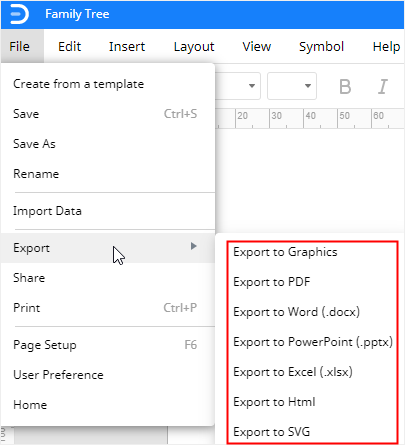The width and height of the screenshot is (405, 445).
Task: Click the Edraw logo icon
Action: click(19, 14)
